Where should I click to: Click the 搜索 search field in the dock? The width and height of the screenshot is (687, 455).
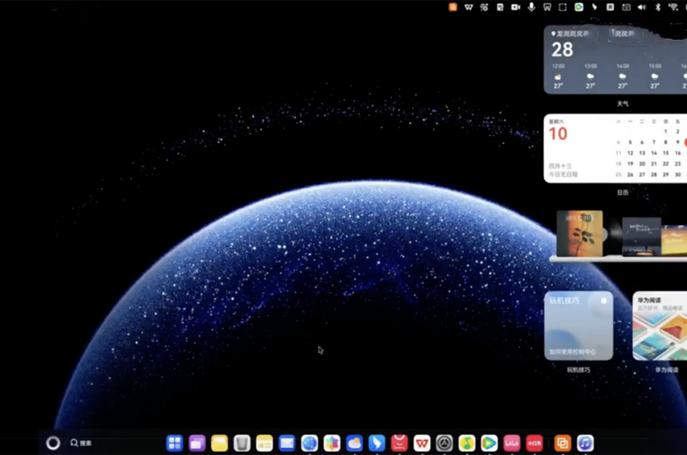click(x=81, y=443)
